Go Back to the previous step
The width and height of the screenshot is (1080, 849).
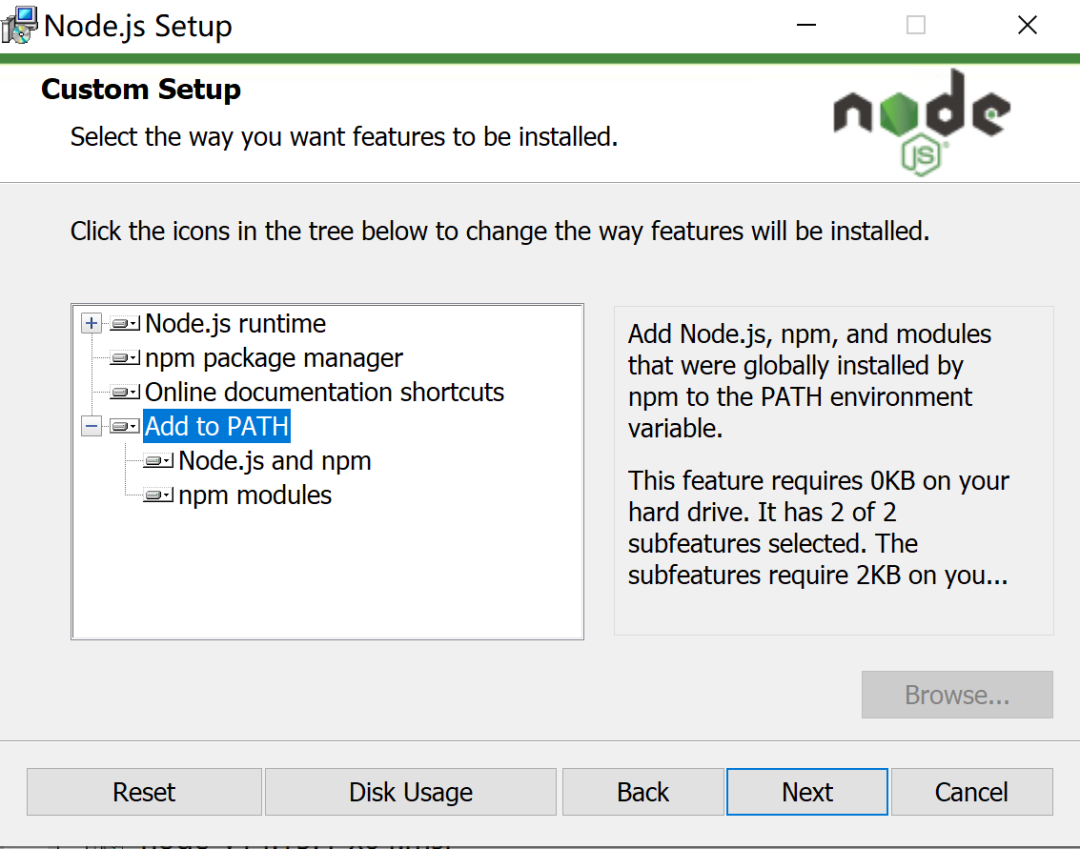click(x=643, y=792)
